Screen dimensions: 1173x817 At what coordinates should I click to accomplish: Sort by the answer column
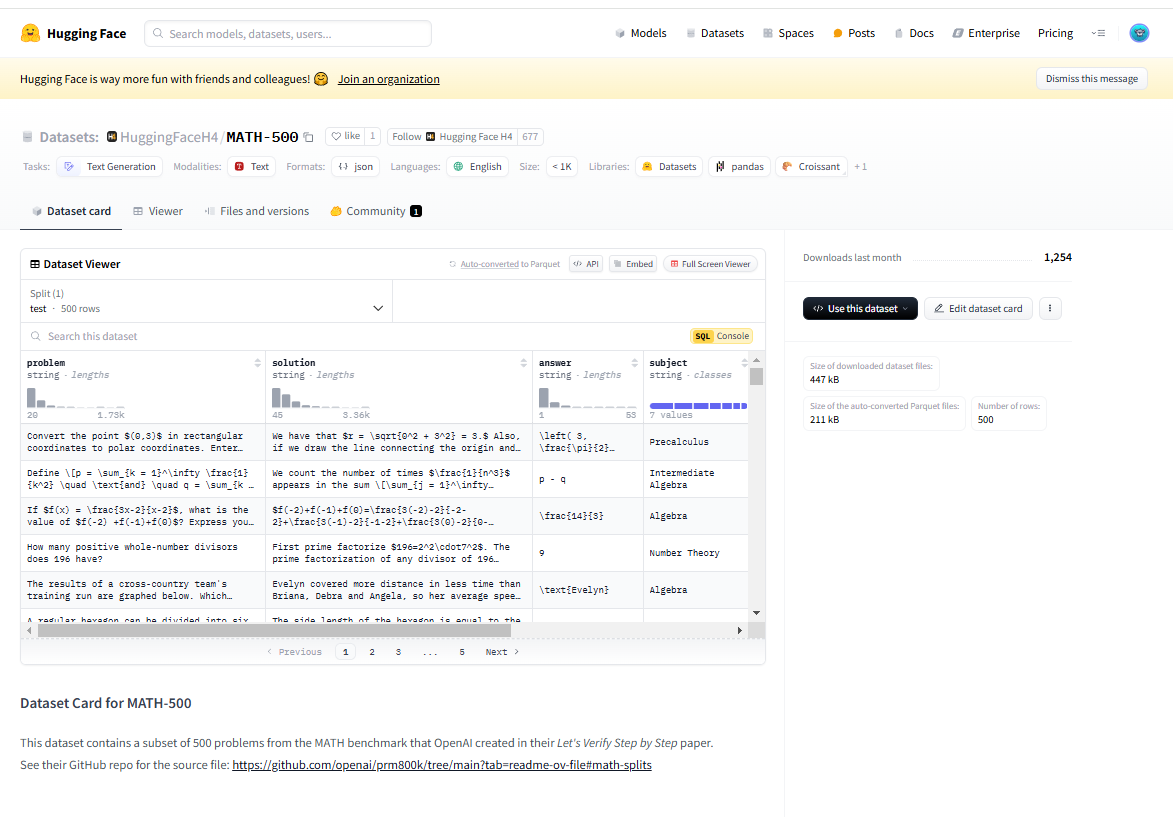[634, 363]
